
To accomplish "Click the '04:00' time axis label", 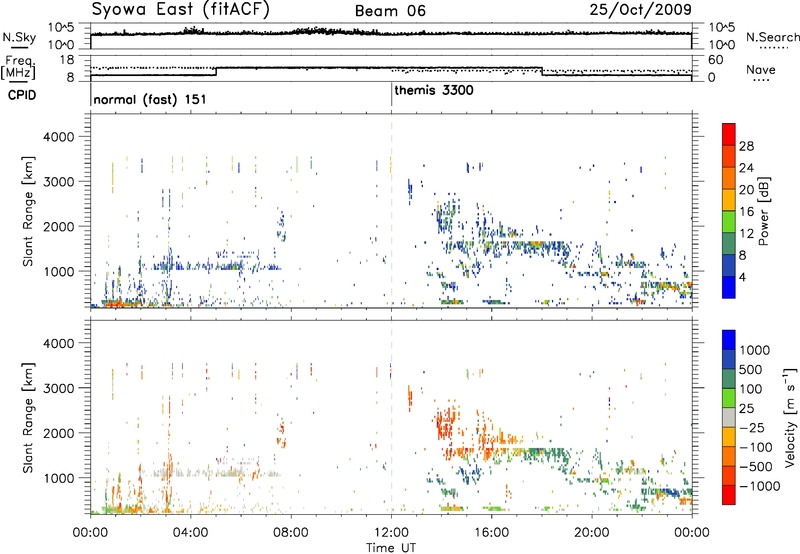I will (x=190, y=533).
